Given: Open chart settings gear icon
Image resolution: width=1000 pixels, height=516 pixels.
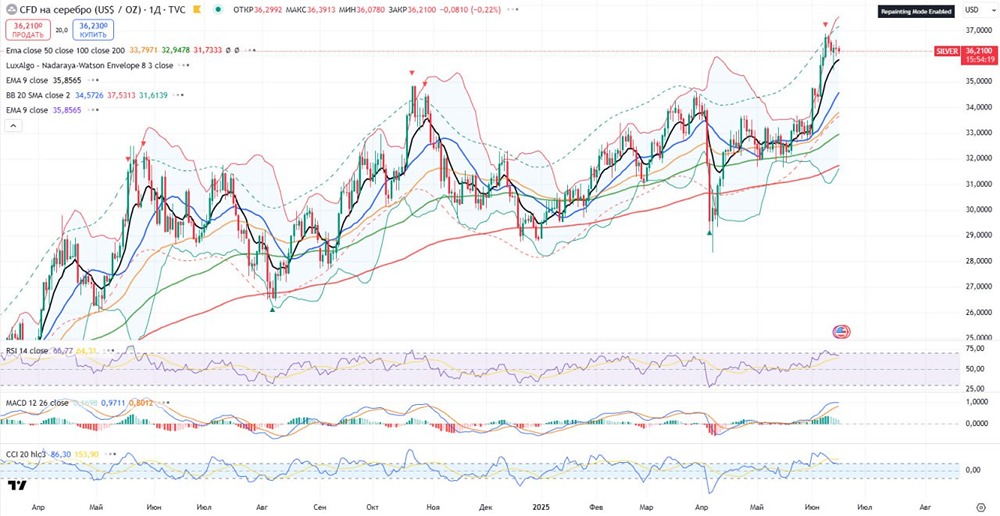Looking at the screenshot, I should [981, 506].
